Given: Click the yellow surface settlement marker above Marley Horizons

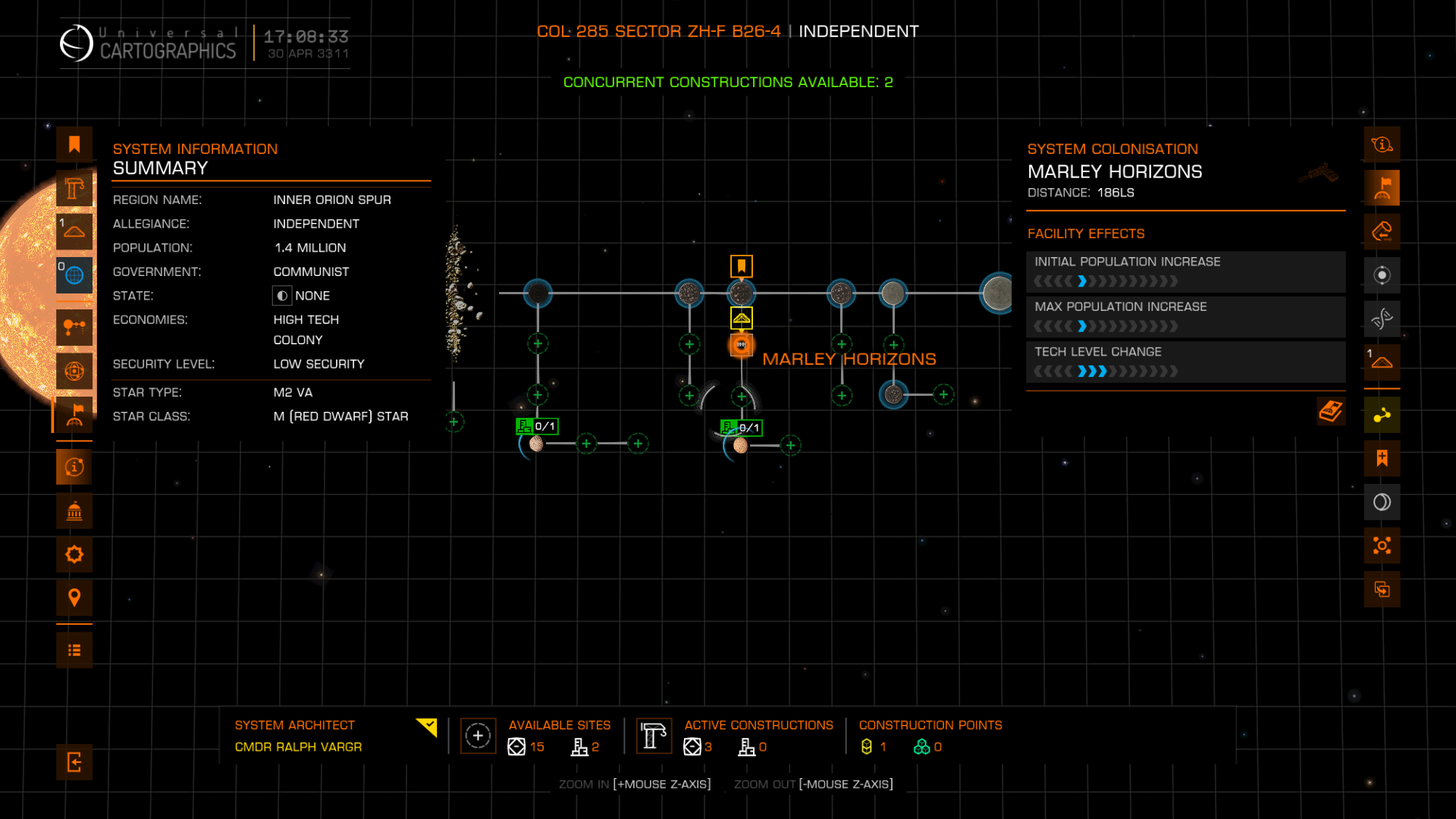Looking at the screenshot, I should coord(741,318).
